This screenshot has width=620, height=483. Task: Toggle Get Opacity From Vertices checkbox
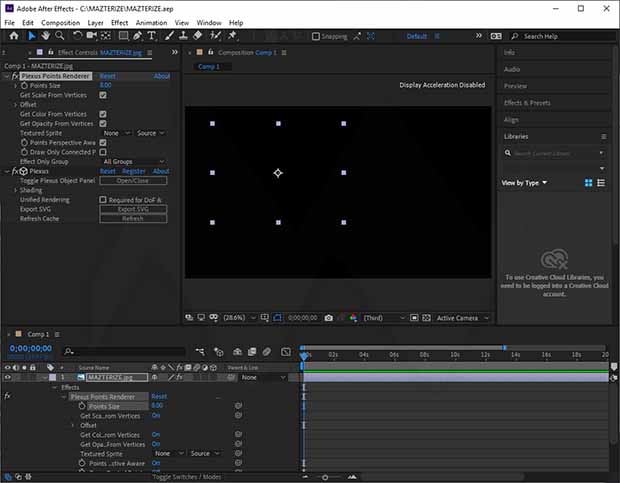[x=103, y=124]
